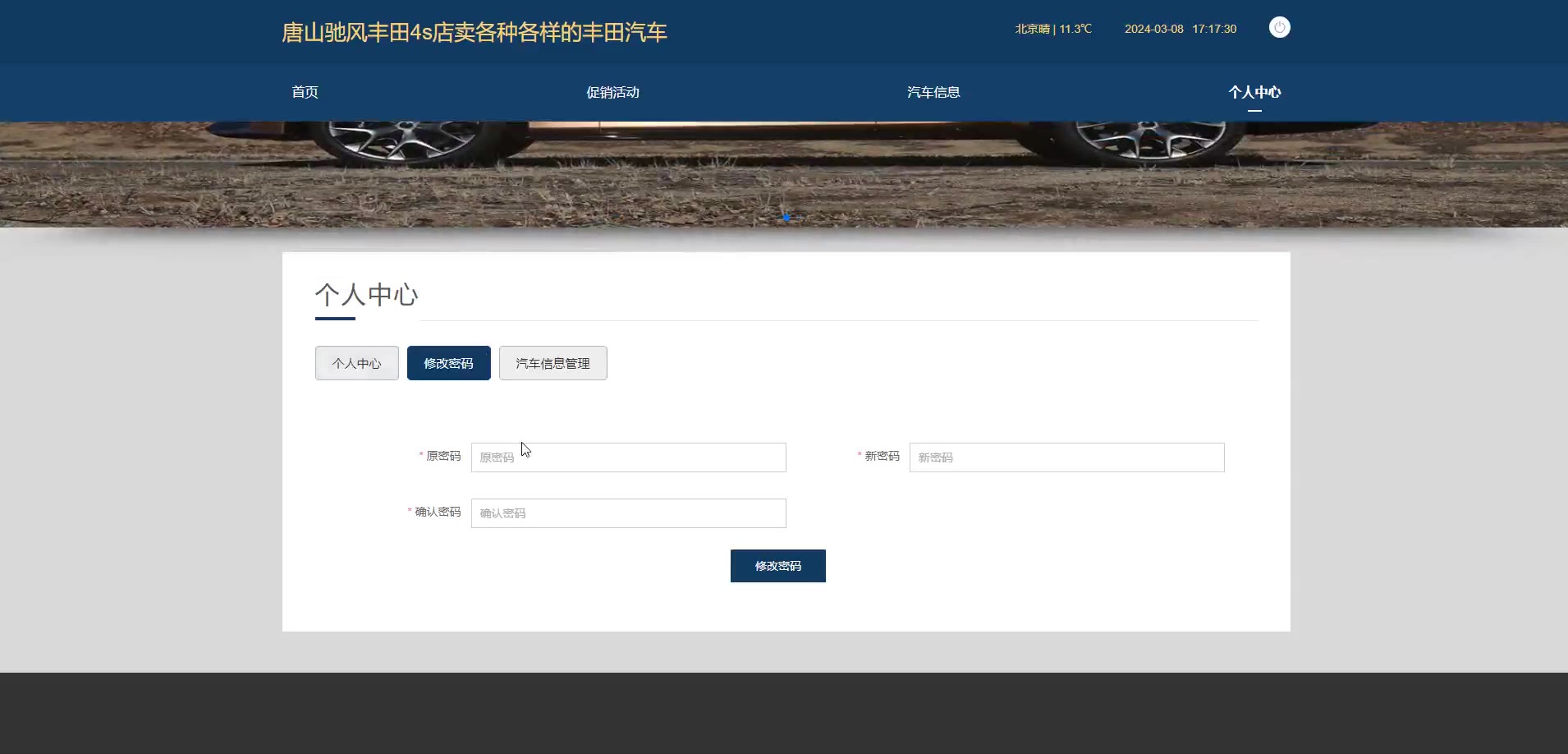
Task: Open the 汽车信息管理 tab button
Action: tap(553, 363)
